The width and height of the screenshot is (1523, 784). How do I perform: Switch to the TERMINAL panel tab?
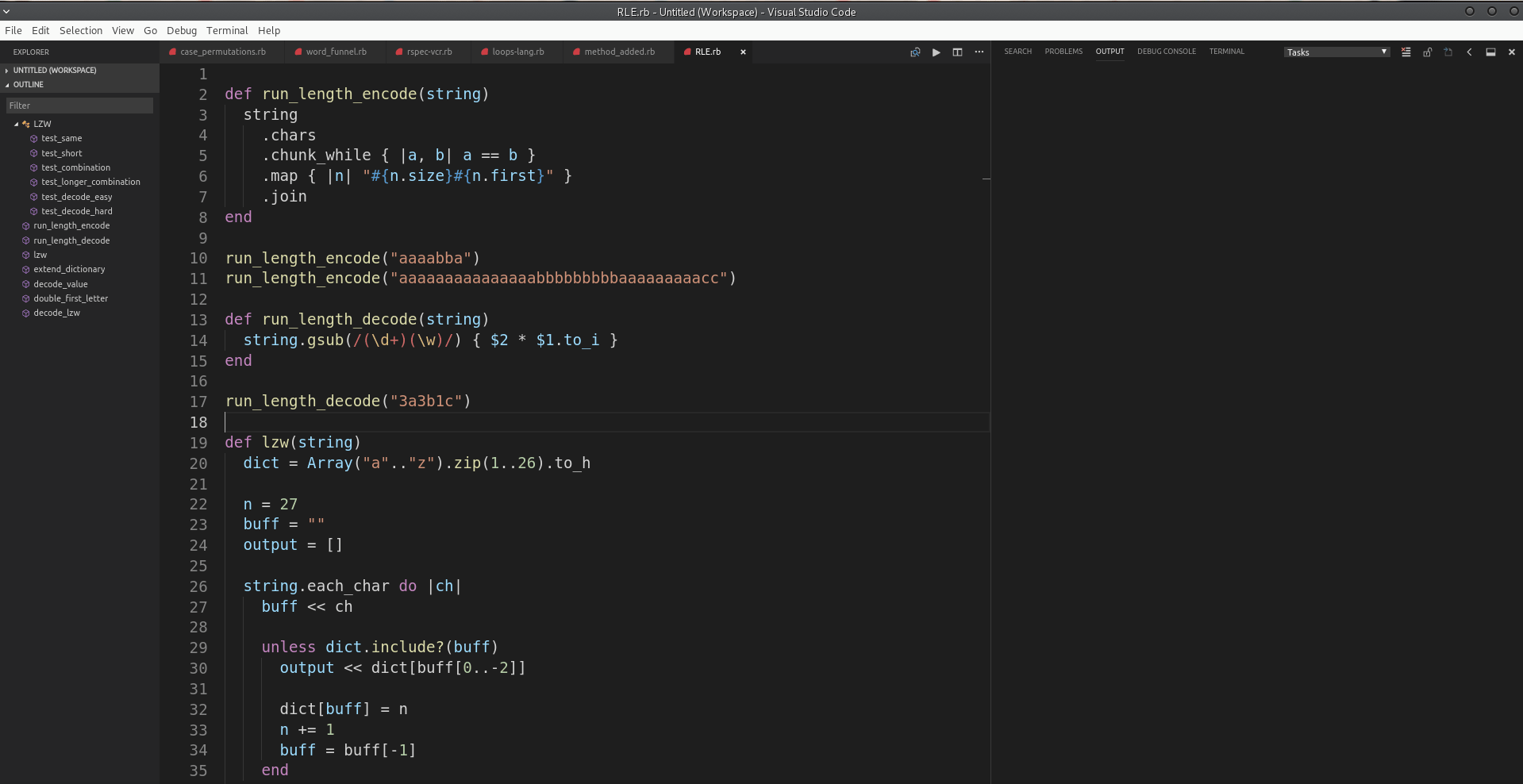1226,52
